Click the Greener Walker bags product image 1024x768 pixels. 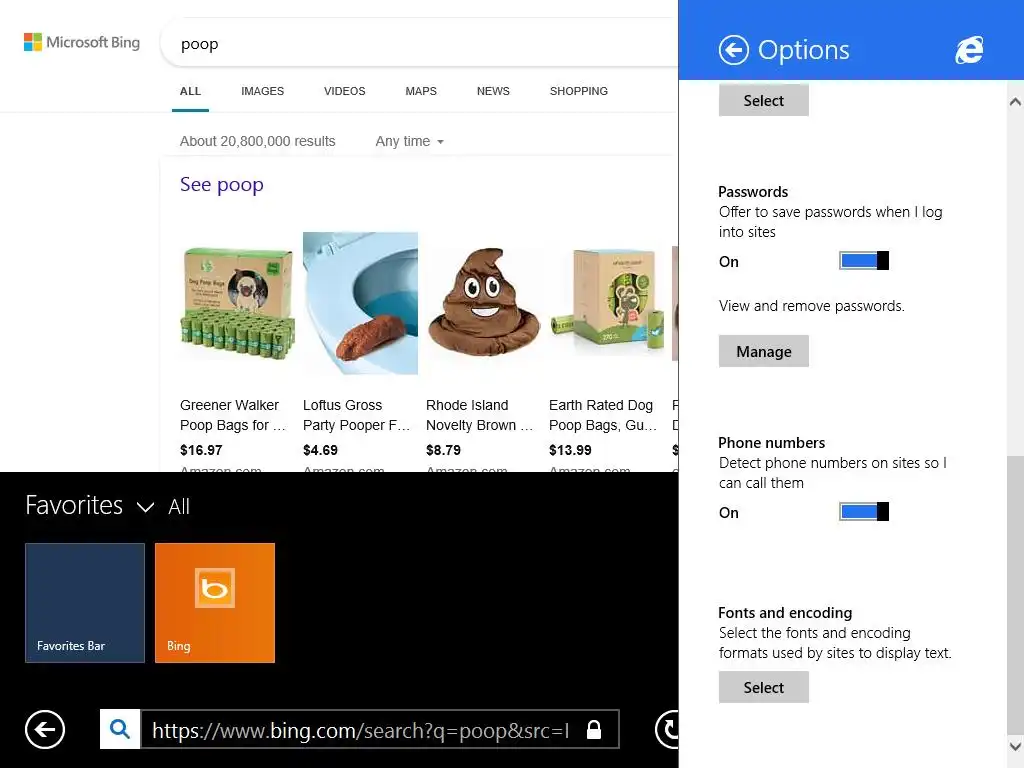(x=238, y=304)
